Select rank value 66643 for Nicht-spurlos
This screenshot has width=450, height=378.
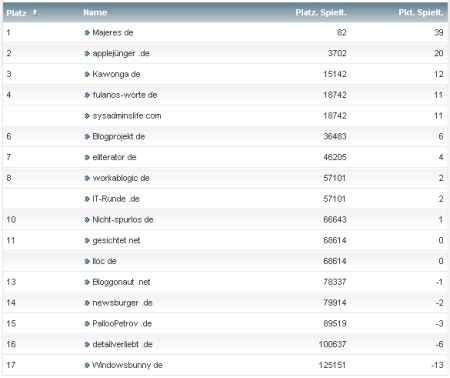[x=335, y=220]
